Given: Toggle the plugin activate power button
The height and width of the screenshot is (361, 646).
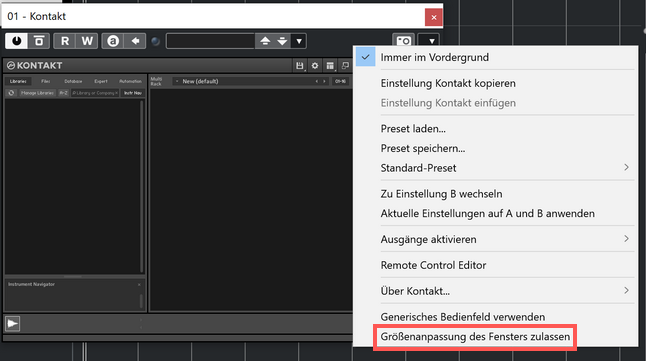Looking at the screenshot, I should click(16, 41).
